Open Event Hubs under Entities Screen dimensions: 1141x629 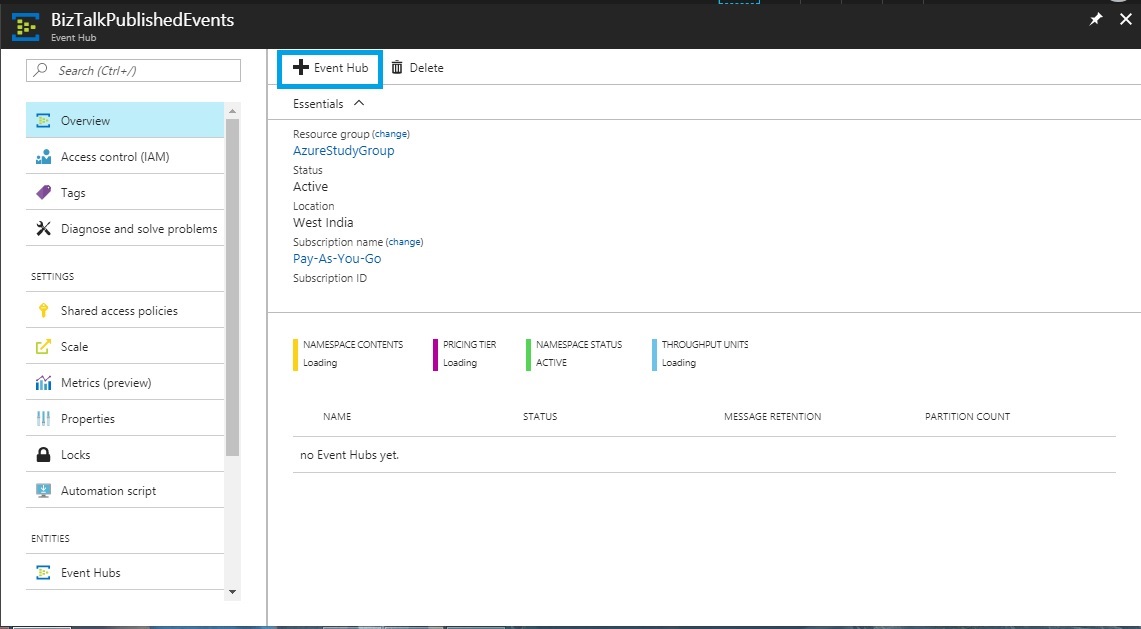(x=125, y=572)
